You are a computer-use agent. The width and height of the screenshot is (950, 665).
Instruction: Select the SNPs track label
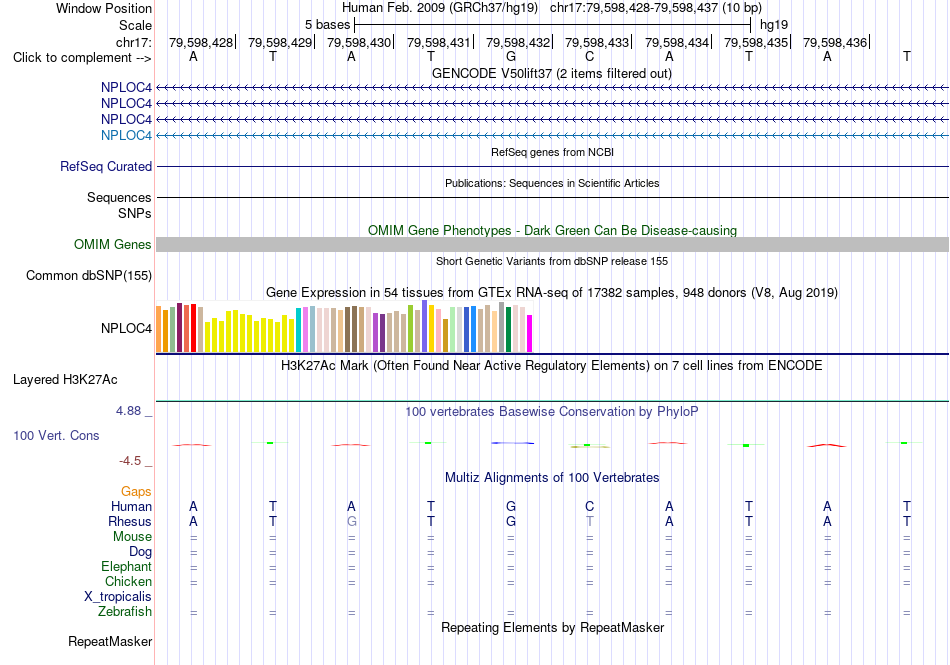point(135,213)
